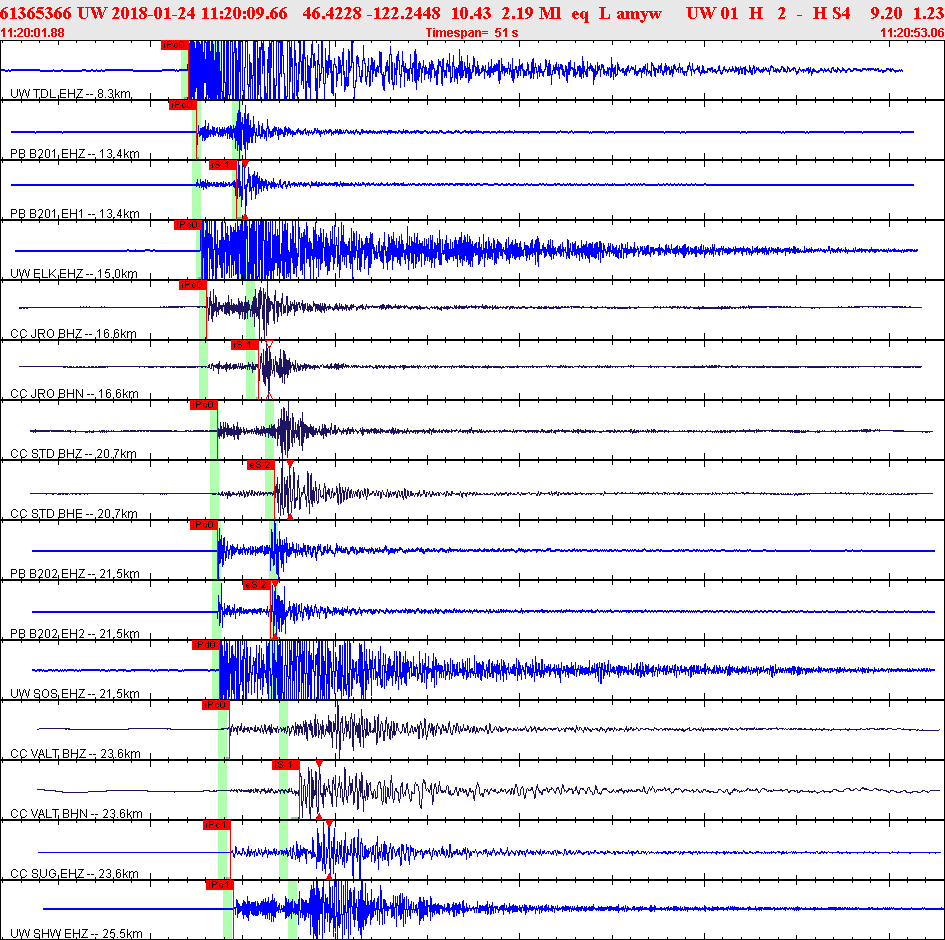Click the 'UW TDL EHZ -- 8.3km' station label
This screenshot has height=940, width=945.
click(x=71, y=93)
